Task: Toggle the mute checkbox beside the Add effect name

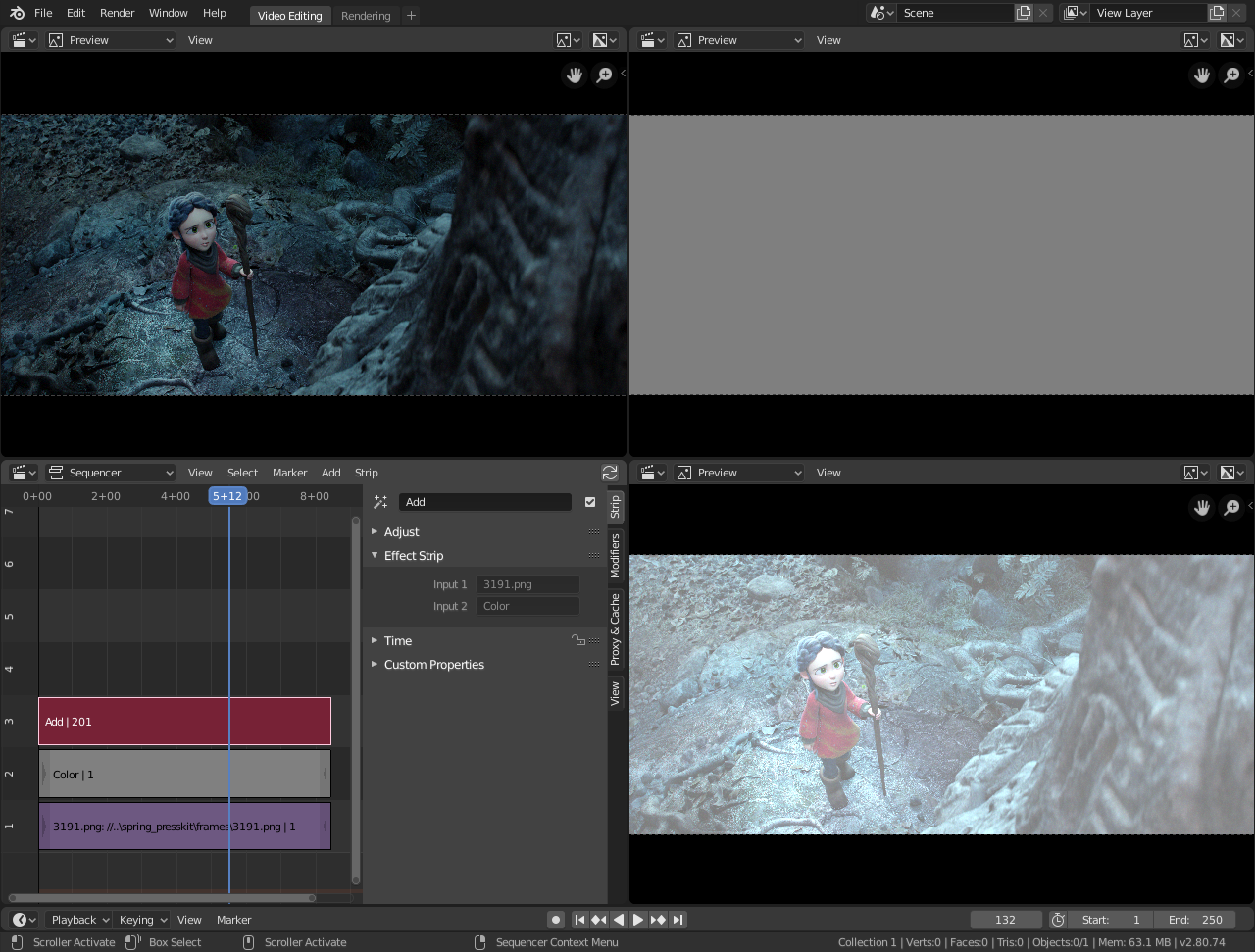Action: point(589,501)
